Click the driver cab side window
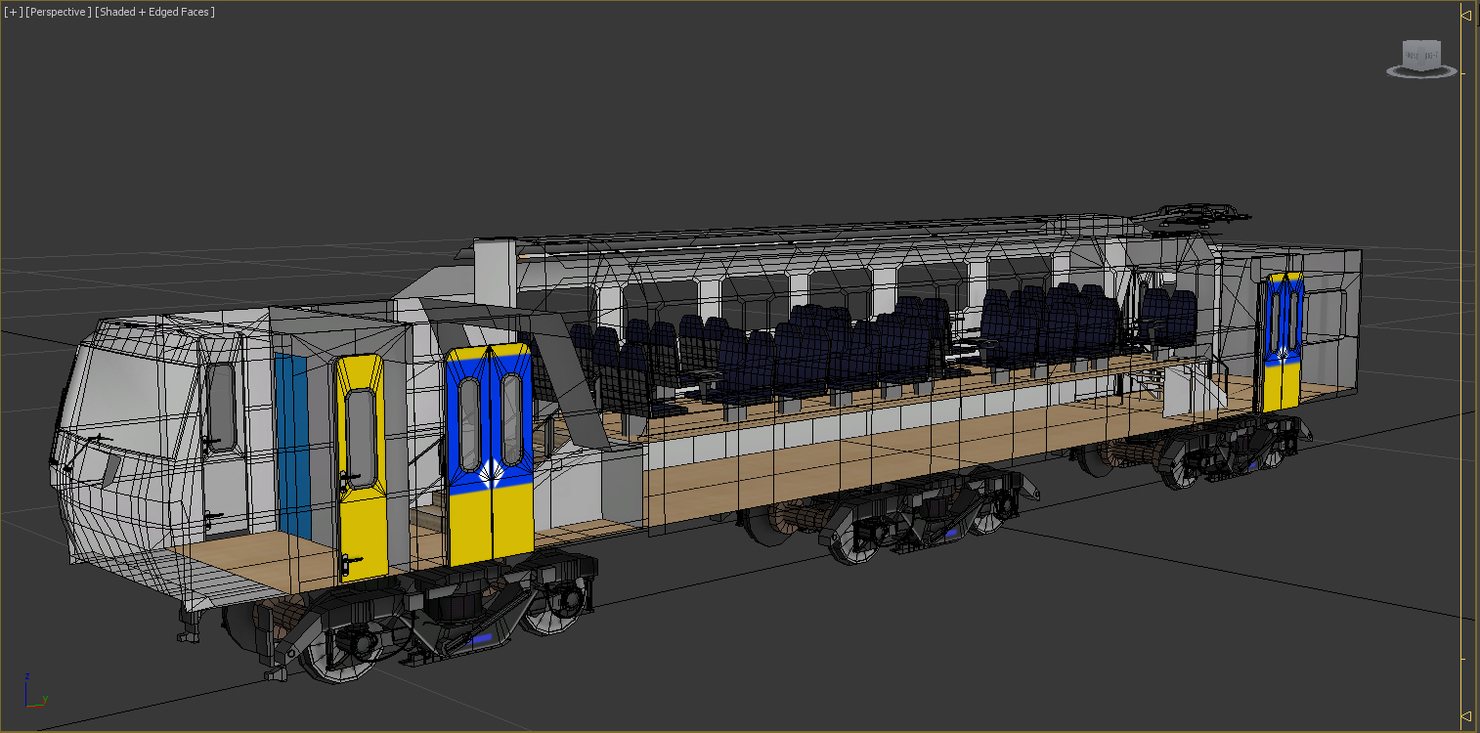 (x=221, y=405)
